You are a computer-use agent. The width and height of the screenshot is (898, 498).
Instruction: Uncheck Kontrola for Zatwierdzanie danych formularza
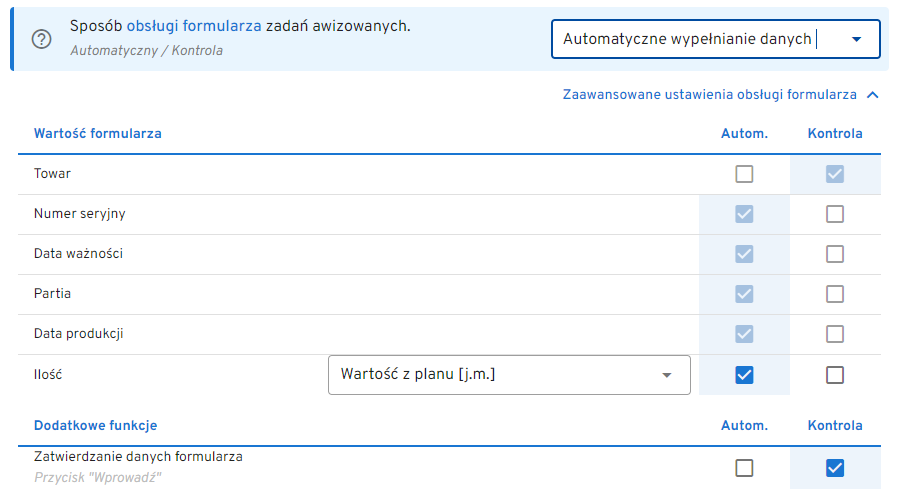coord(835,468)
